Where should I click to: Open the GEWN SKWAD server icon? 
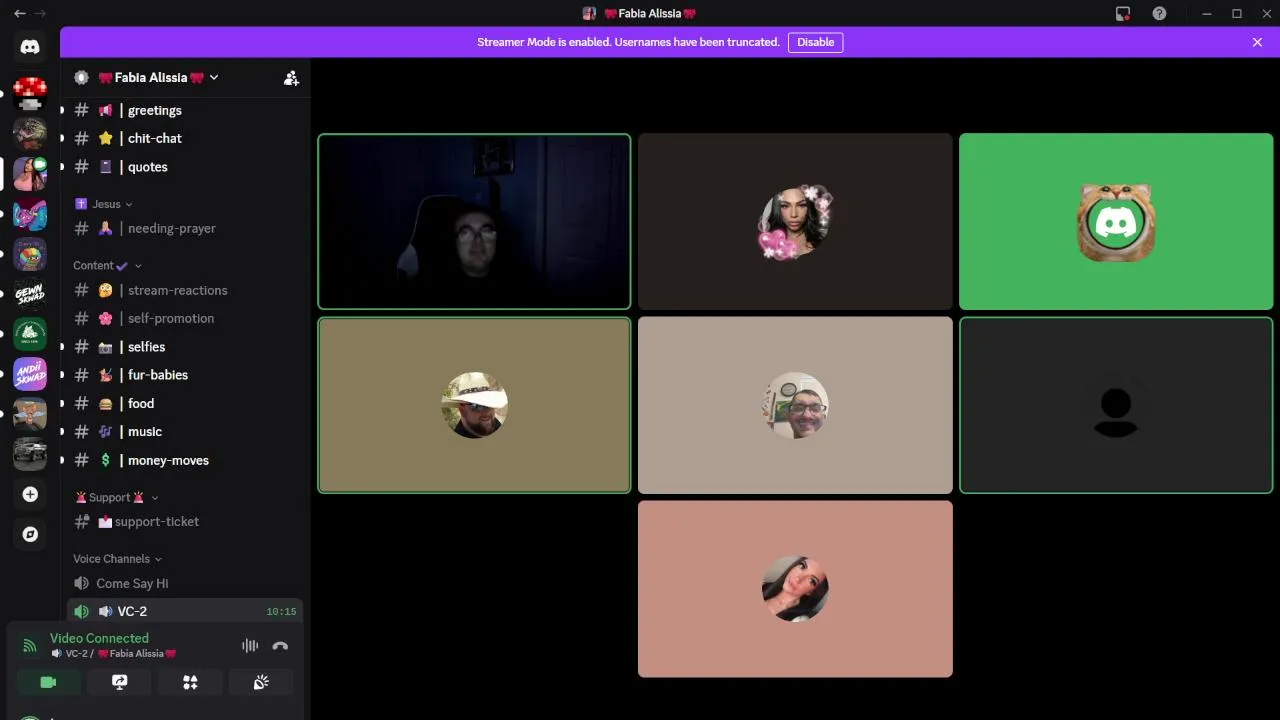[30, 294]
